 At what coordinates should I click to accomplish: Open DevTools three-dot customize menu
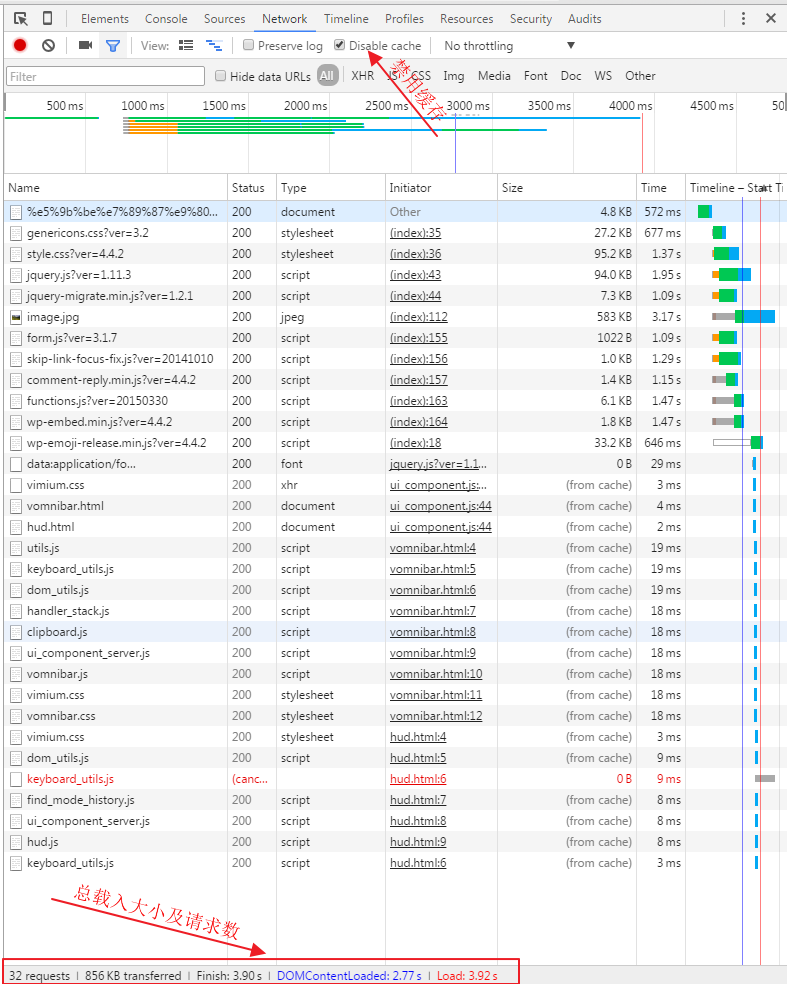click(743, 19)
